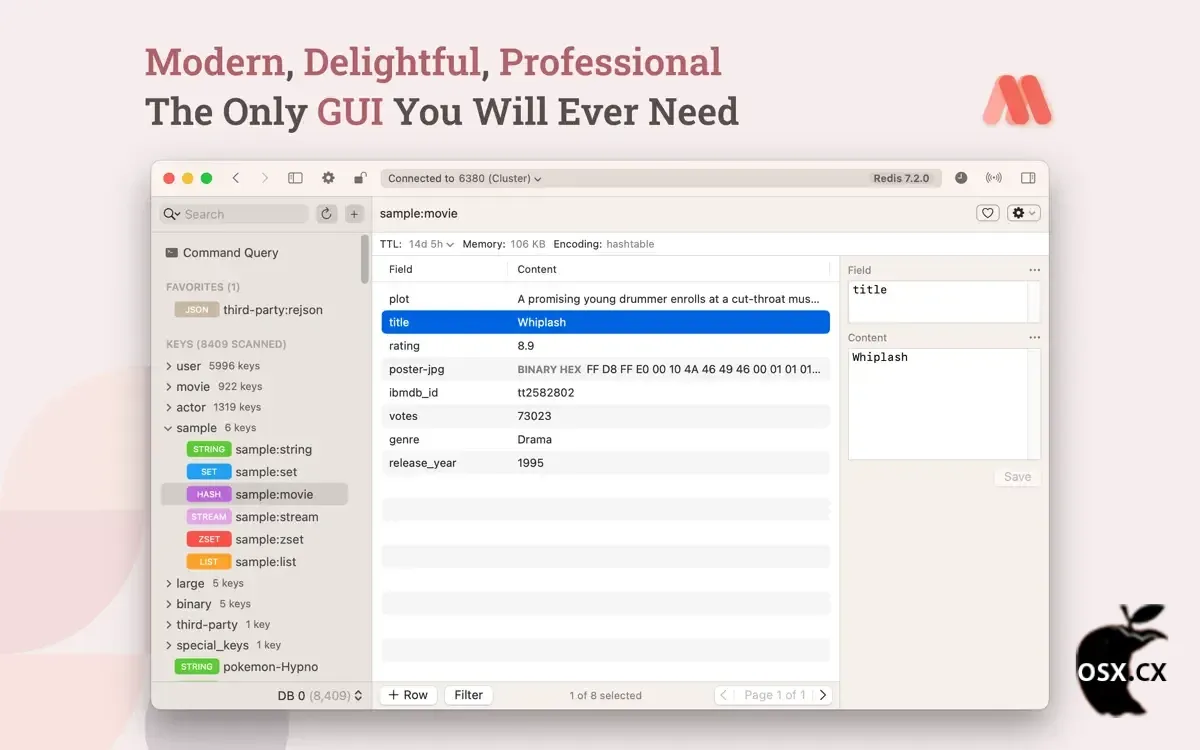The height and width of the screenshot is (750, 1200).
Task: Select the votes row
Action: 606,416
